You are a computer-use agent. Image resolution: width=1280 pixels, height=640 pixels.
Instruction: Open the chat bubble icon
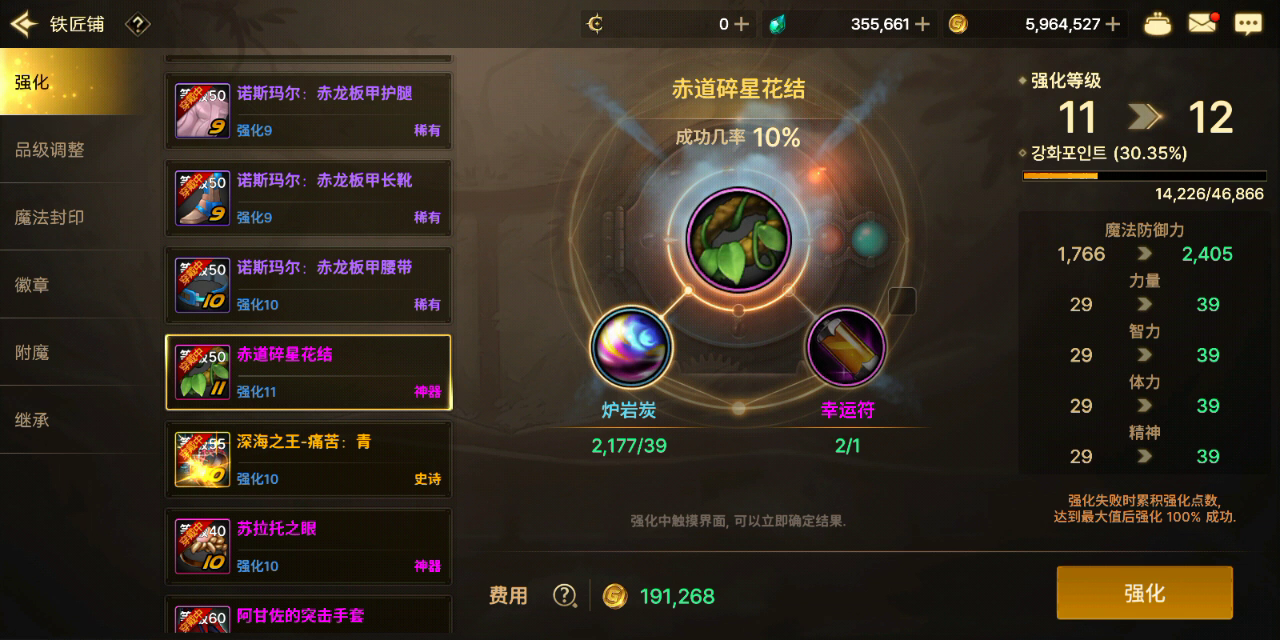click(1248, 24)
